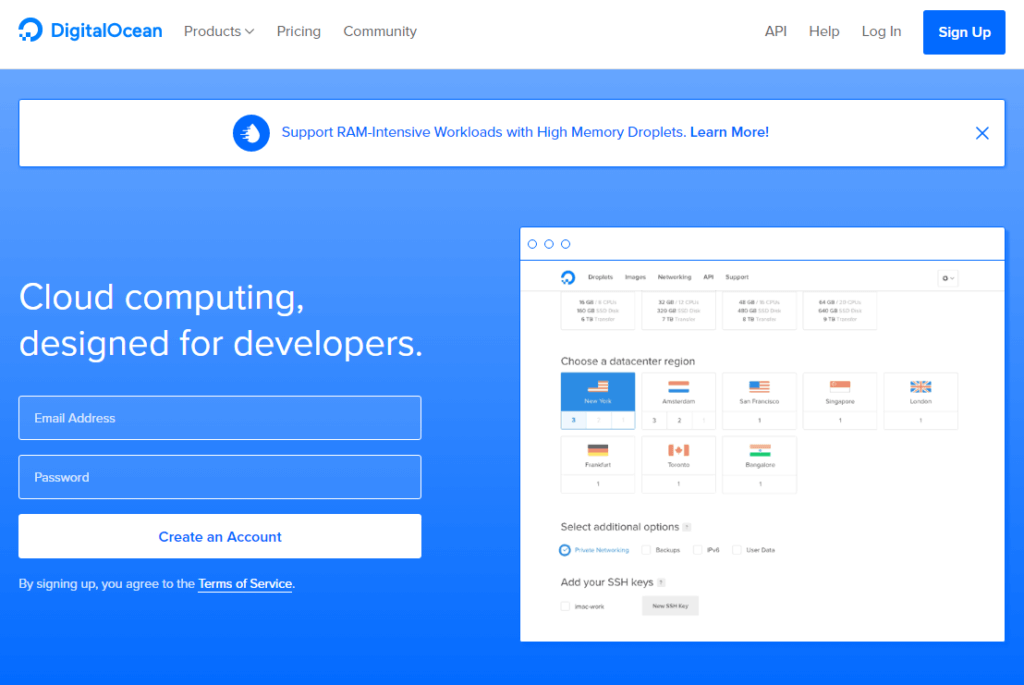Click the Log In link
Screen dimensions: 1024x685
click(882, 31)
